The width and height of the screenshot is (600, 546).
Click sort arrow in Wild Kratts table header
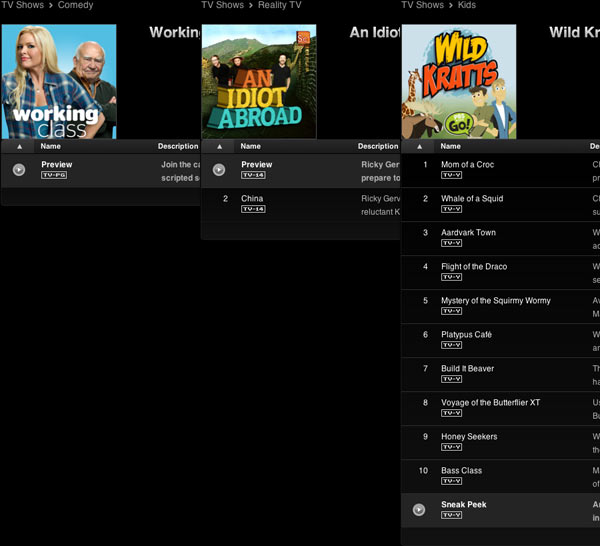coord(419,146)
